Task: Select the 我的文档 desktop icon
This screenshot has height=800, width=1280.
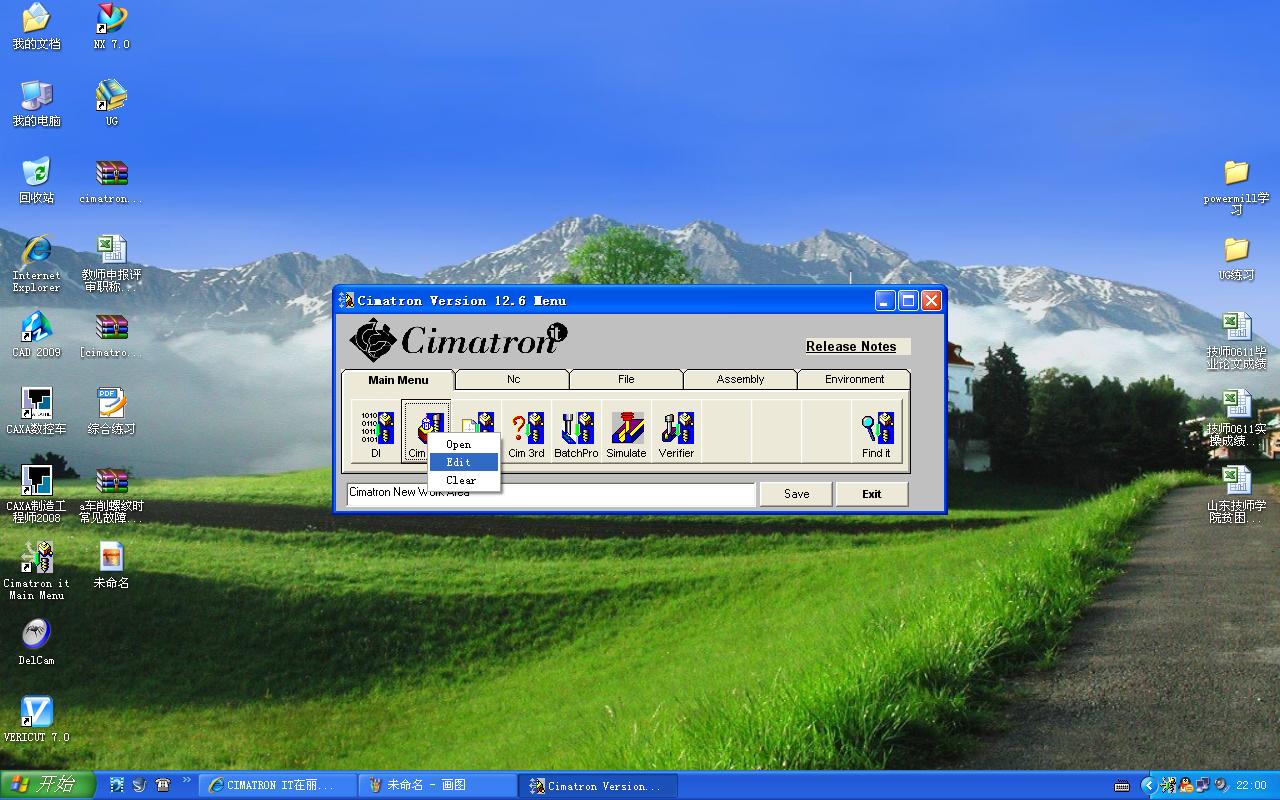Action: (36, 26)
